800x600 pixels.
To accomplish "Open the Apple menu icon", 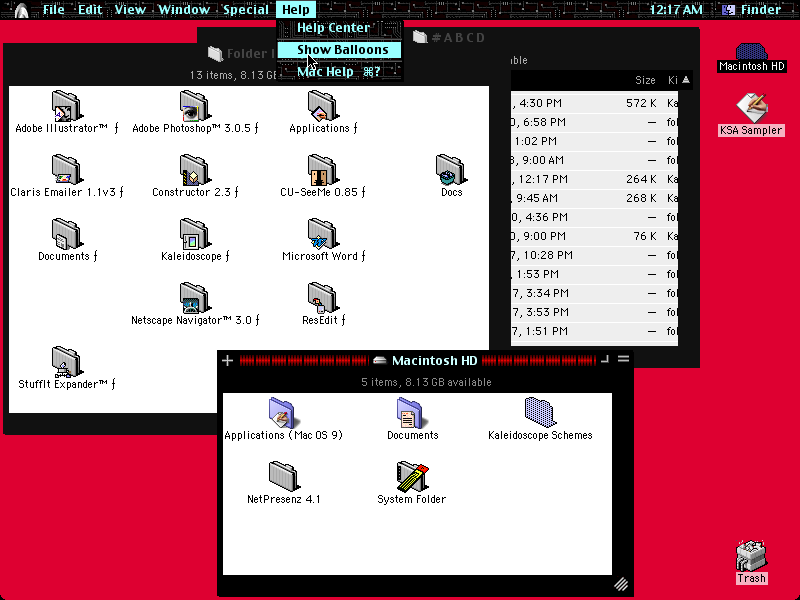I will pyautogui.click(x=21, y=10).
